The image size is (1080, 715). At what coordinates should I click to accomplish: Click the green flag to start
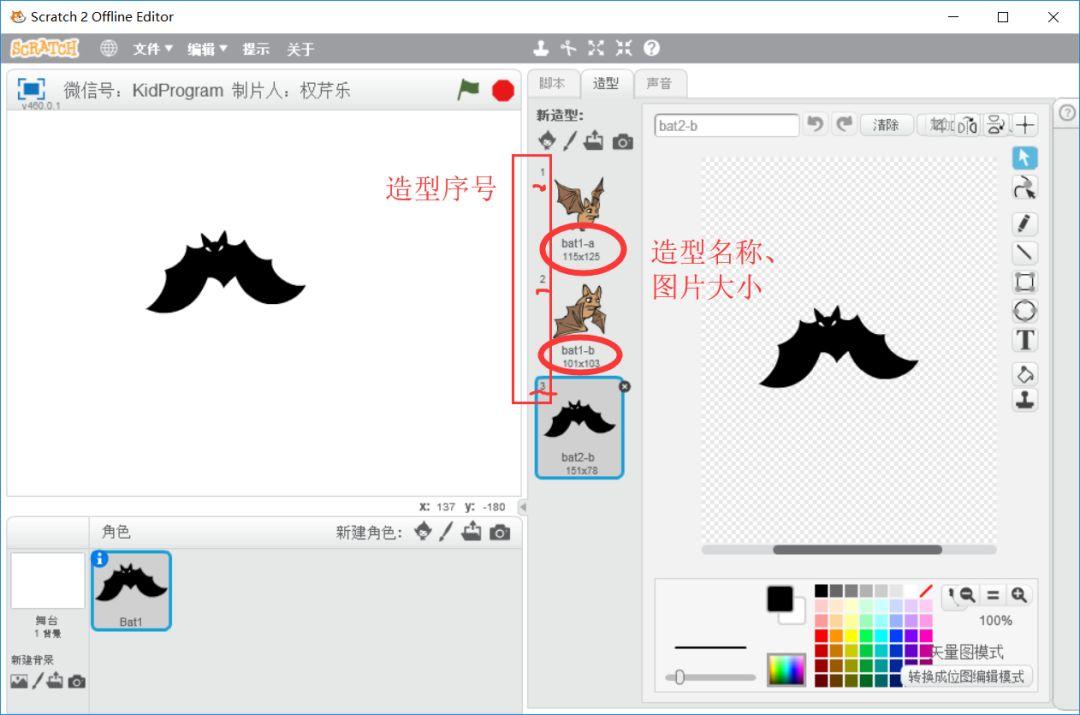[468, 89]
